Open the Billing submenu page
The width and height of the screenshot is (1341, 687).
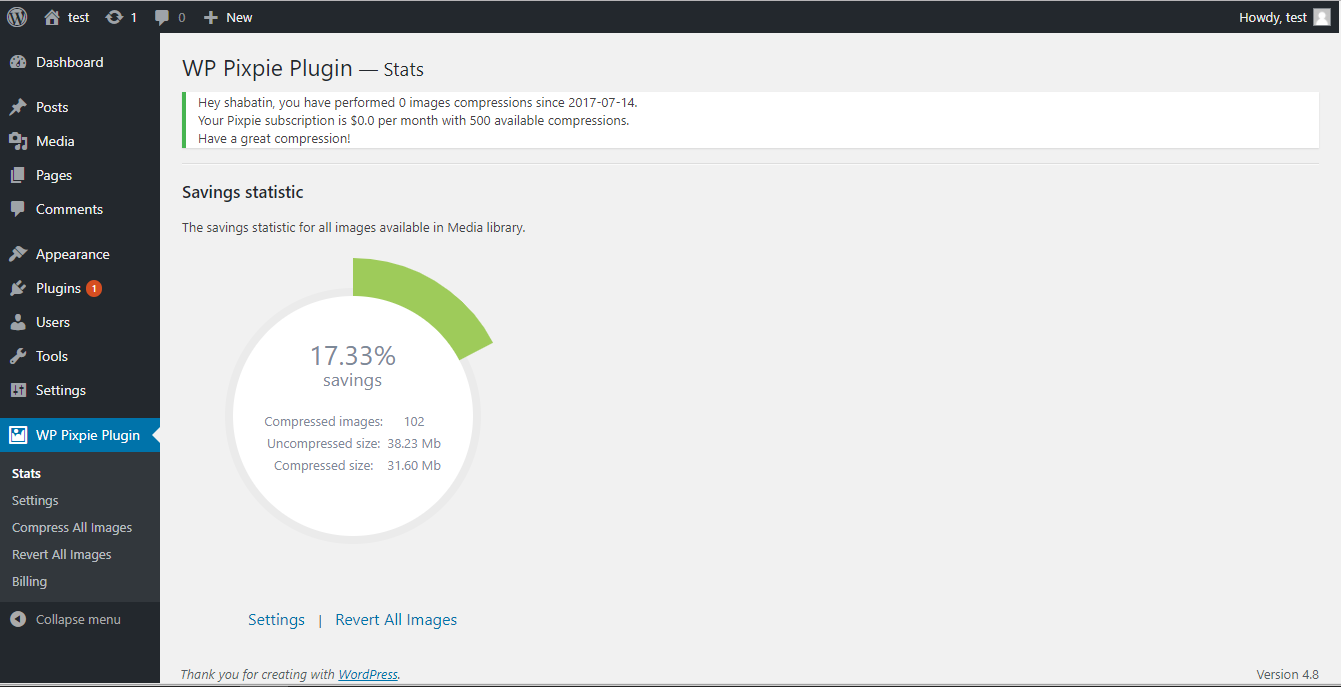29,581
